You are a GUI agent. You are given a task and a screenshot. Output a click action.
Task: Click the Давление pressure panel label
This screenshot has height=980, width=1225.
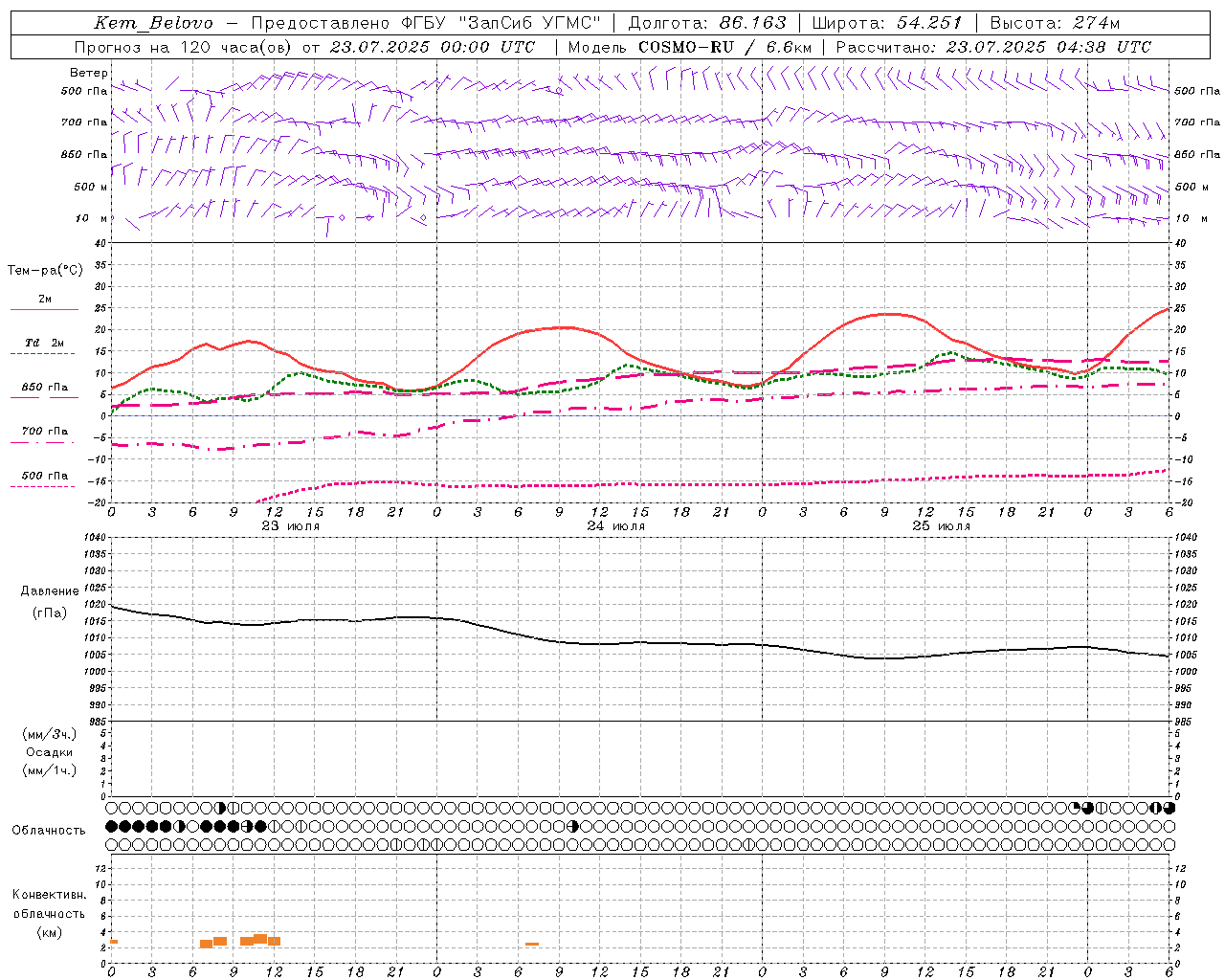click(50, 591)
